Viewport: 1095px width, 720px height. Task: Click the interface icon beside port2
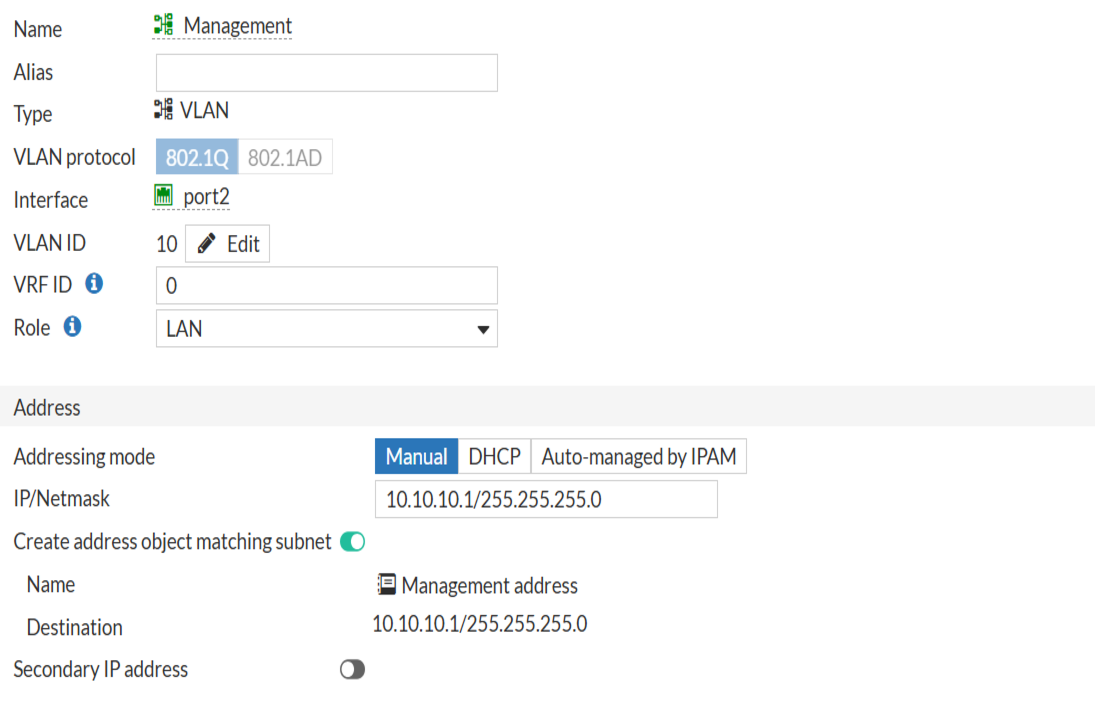click(x=162, y=194)
